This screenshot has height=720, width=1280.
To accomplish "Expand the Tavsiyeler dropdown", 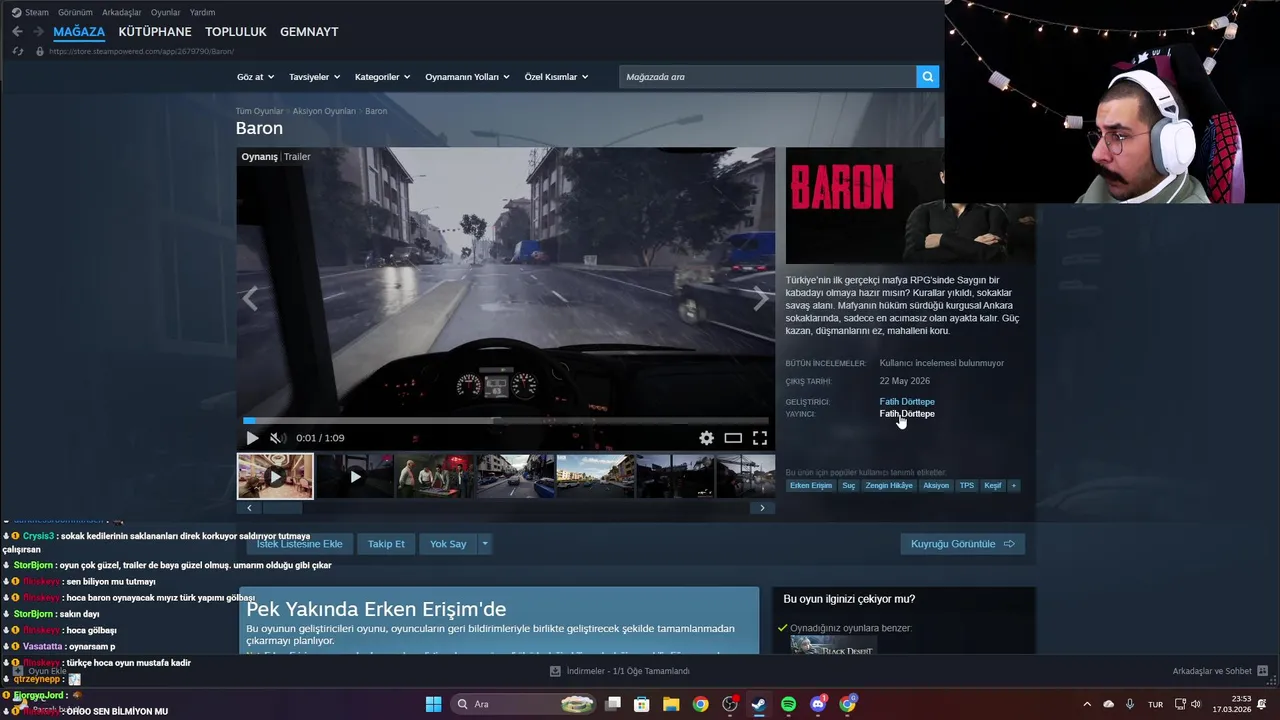I will [314, 77].
